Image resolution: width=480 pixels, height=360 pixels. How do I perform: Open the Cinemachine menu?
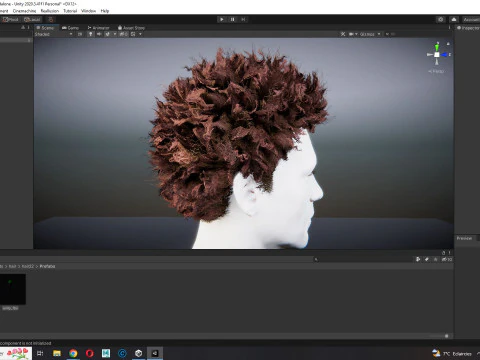[24, 11]
